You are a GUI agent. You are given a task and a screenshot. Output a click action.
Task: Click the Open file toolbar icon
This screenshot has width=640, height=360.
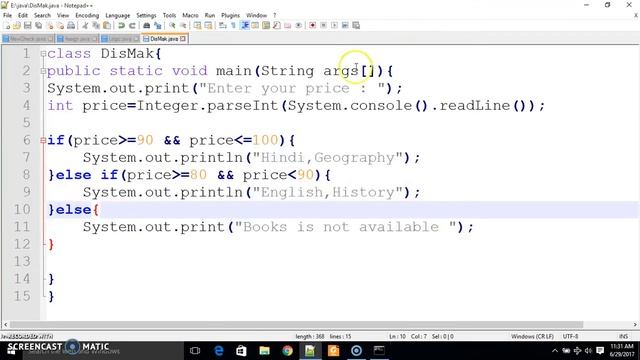(x=17, y=25)
